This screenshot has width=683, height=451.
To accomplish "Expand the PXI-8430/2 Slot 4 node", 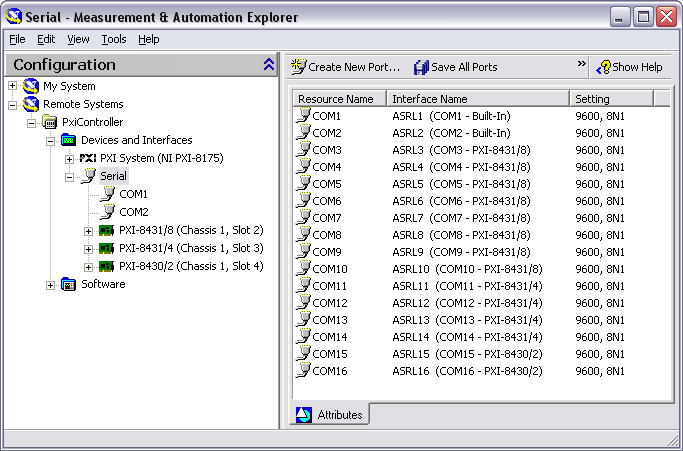I will [88, 267].
